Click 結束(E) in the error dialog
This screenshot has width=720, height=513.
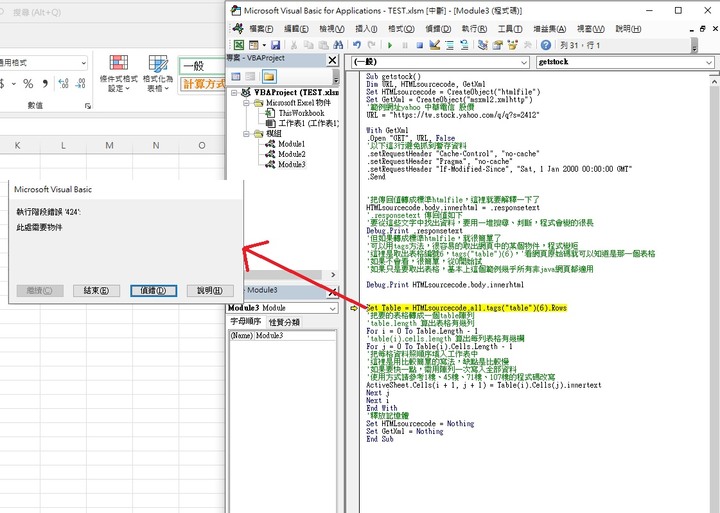[x=96, y=290]
